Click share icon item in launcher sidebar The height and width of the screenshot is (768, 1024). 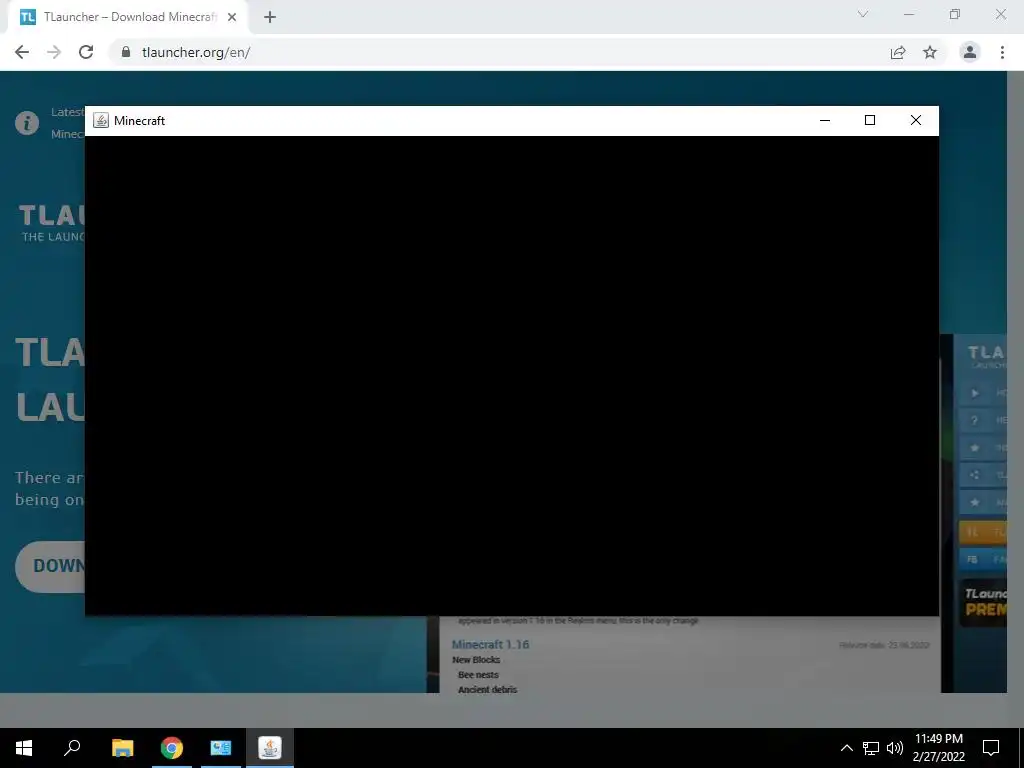tap(983, 475)
